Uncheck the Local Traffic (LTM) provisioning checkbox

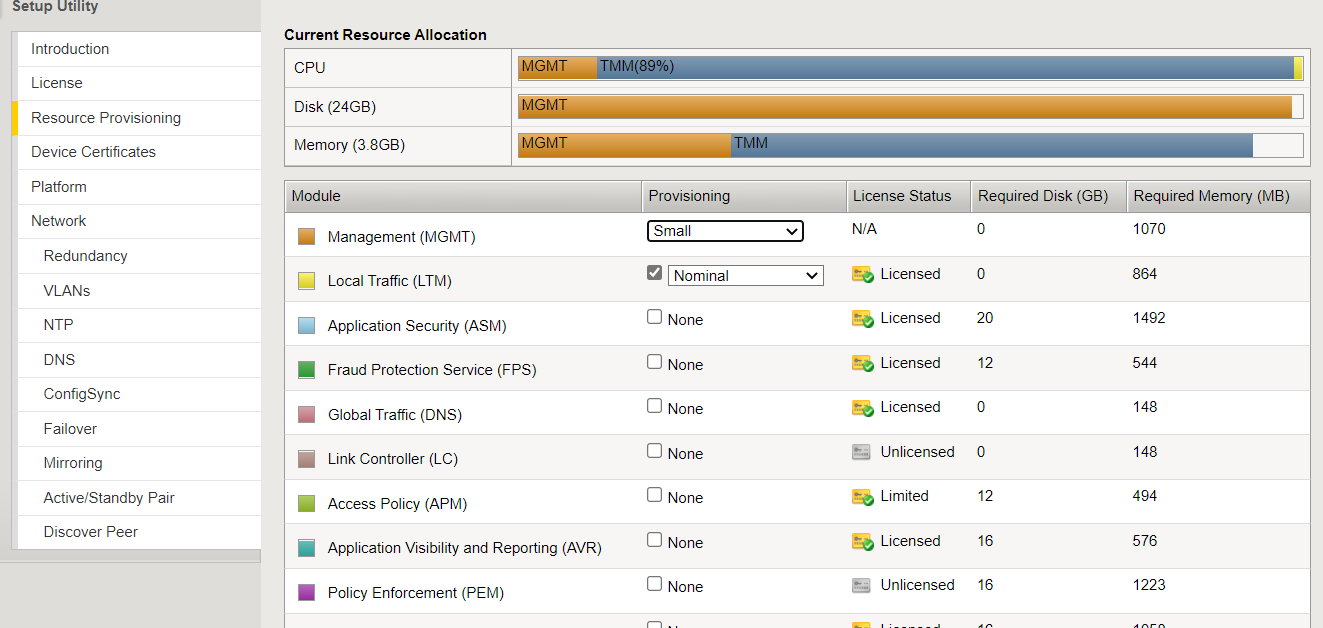654,272
